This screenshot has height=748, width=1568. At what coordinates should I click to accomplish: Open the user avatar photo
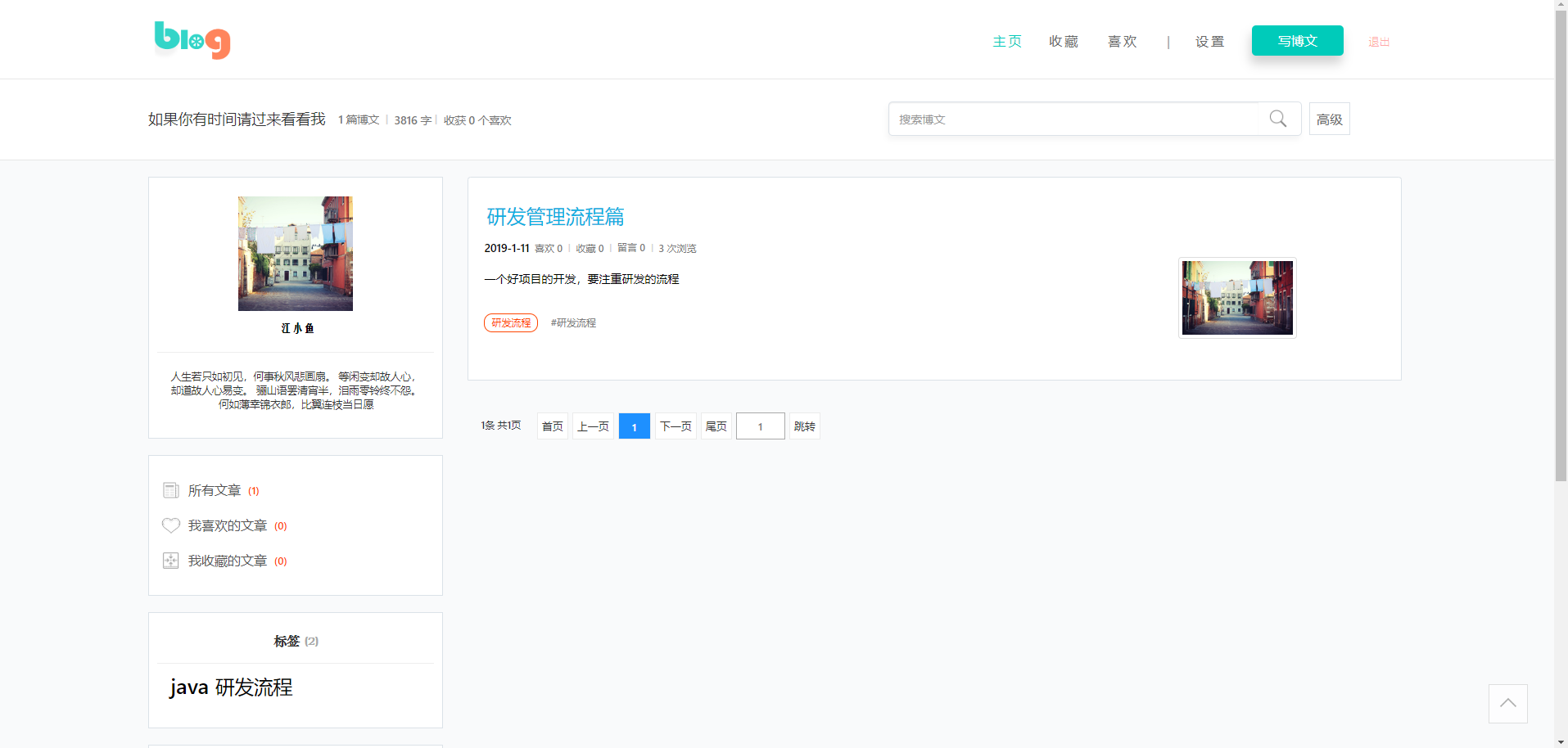point(295,253)
